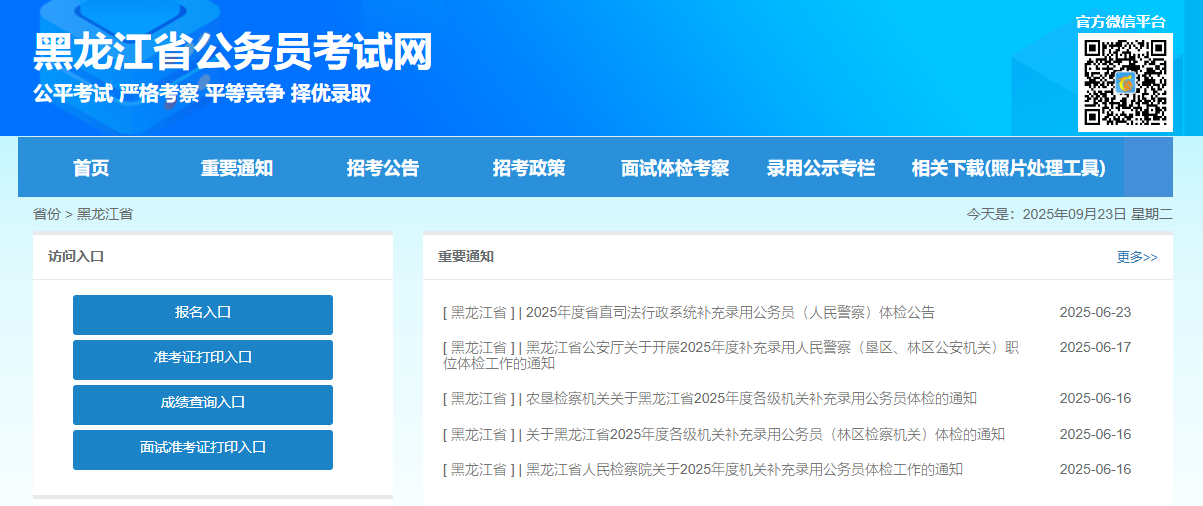Click the 黑龙江省公务员考试网 site title
The height and width of the screenshot is (506, 1203).
pos(233,52)
